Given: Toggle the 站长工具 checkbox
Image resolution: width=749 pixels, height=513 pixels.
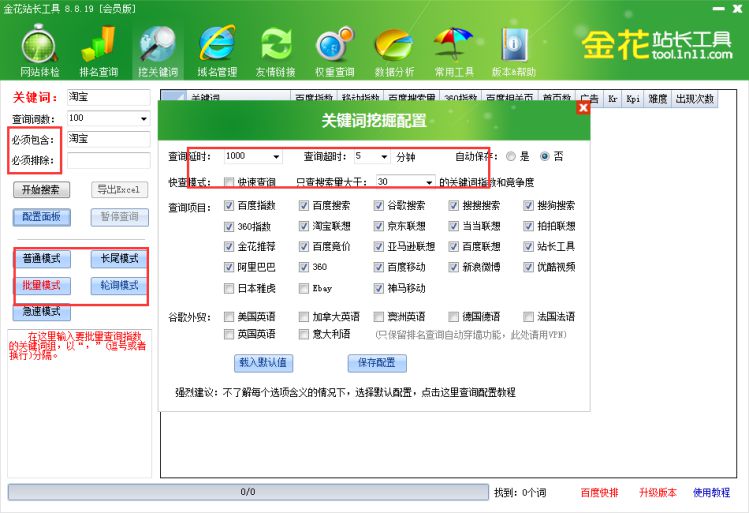Looking at the screenshot, I should 528,246.
